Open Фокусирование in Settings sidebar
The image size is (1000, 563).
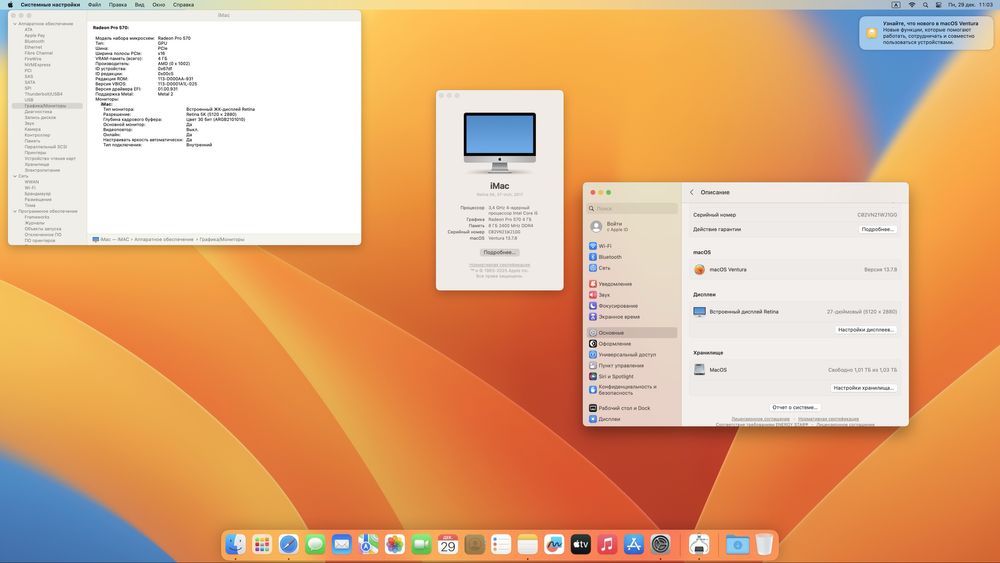point(632,305)
